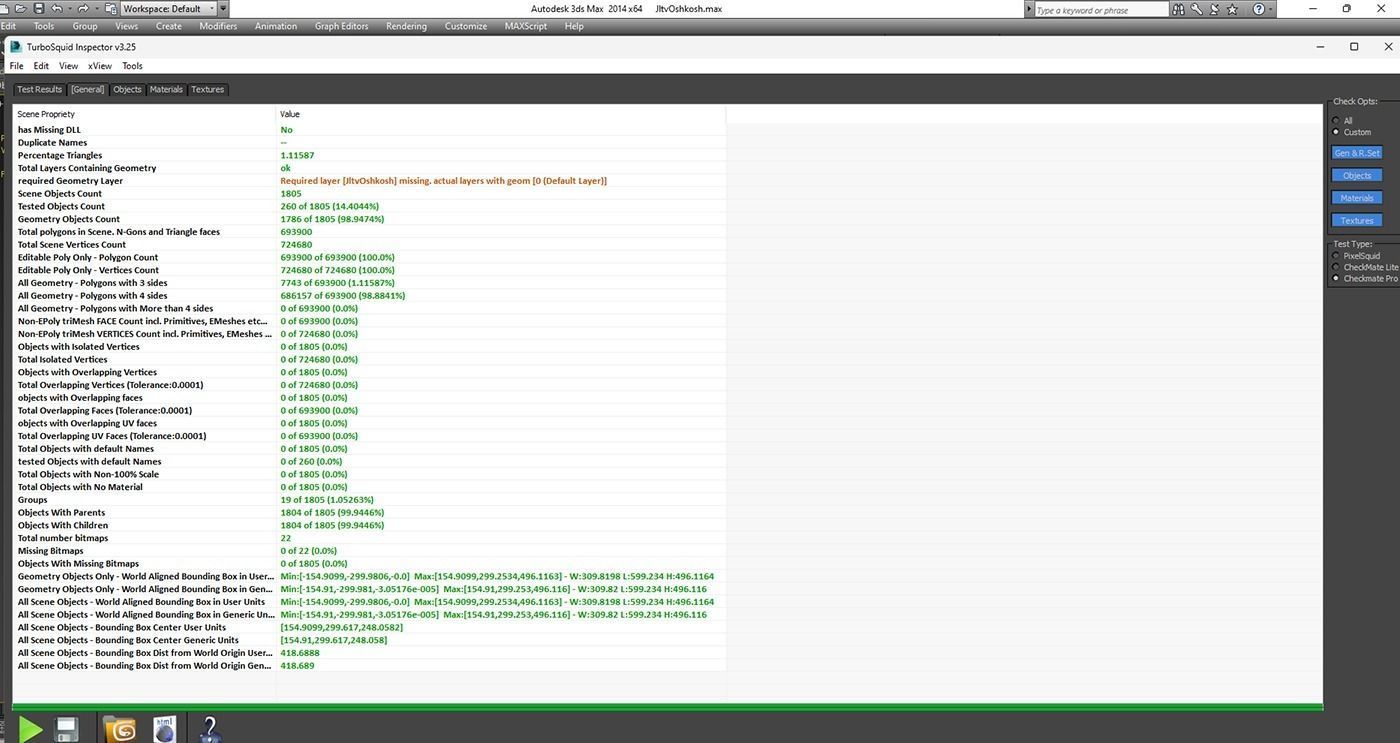This screenshot has height=743, width=1400.
Task: Open the Workspace: Default dropdown
Action: click(x=169, y=8)
